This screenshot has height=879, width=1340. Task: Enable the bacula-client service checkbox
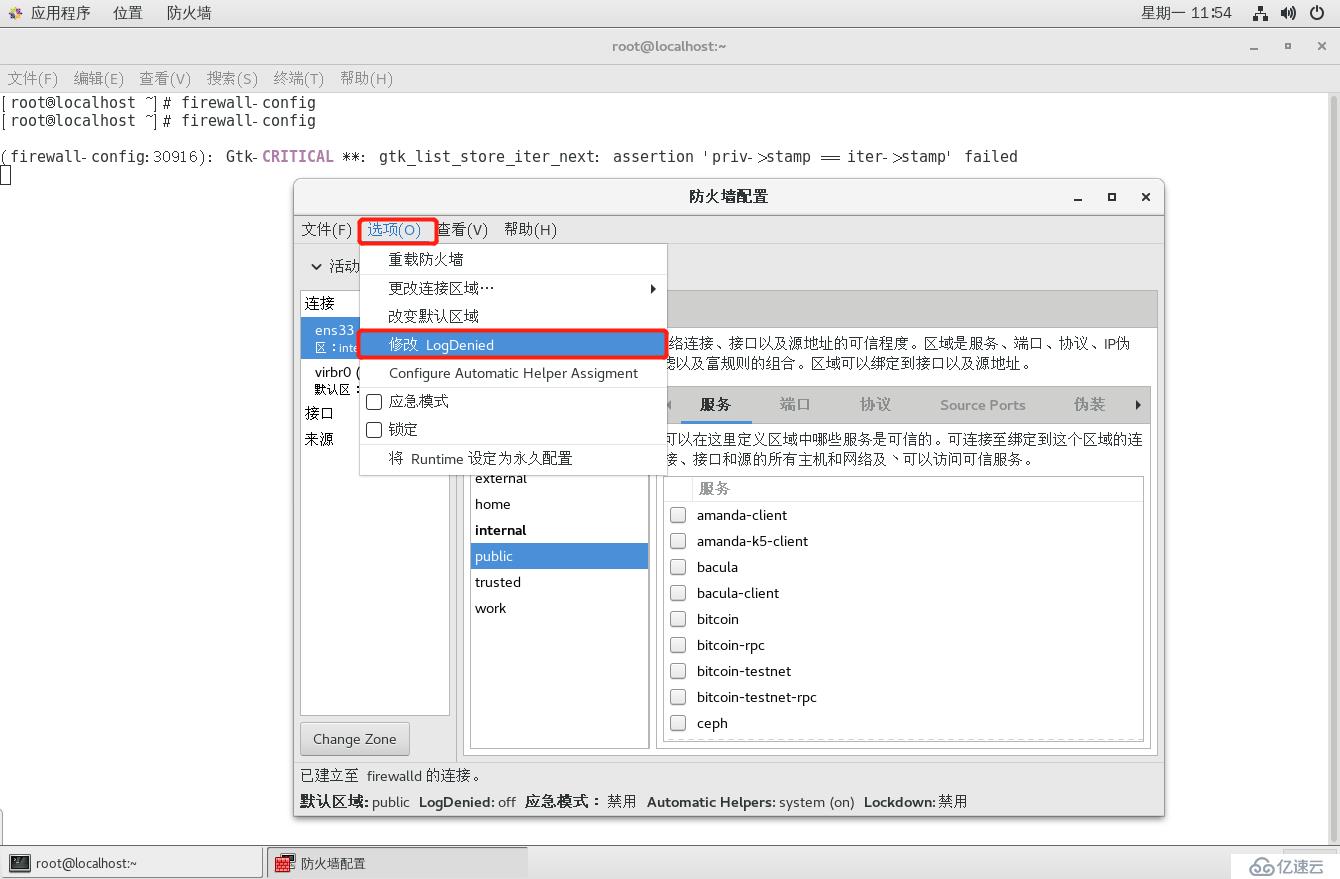(x=678, y=593)
